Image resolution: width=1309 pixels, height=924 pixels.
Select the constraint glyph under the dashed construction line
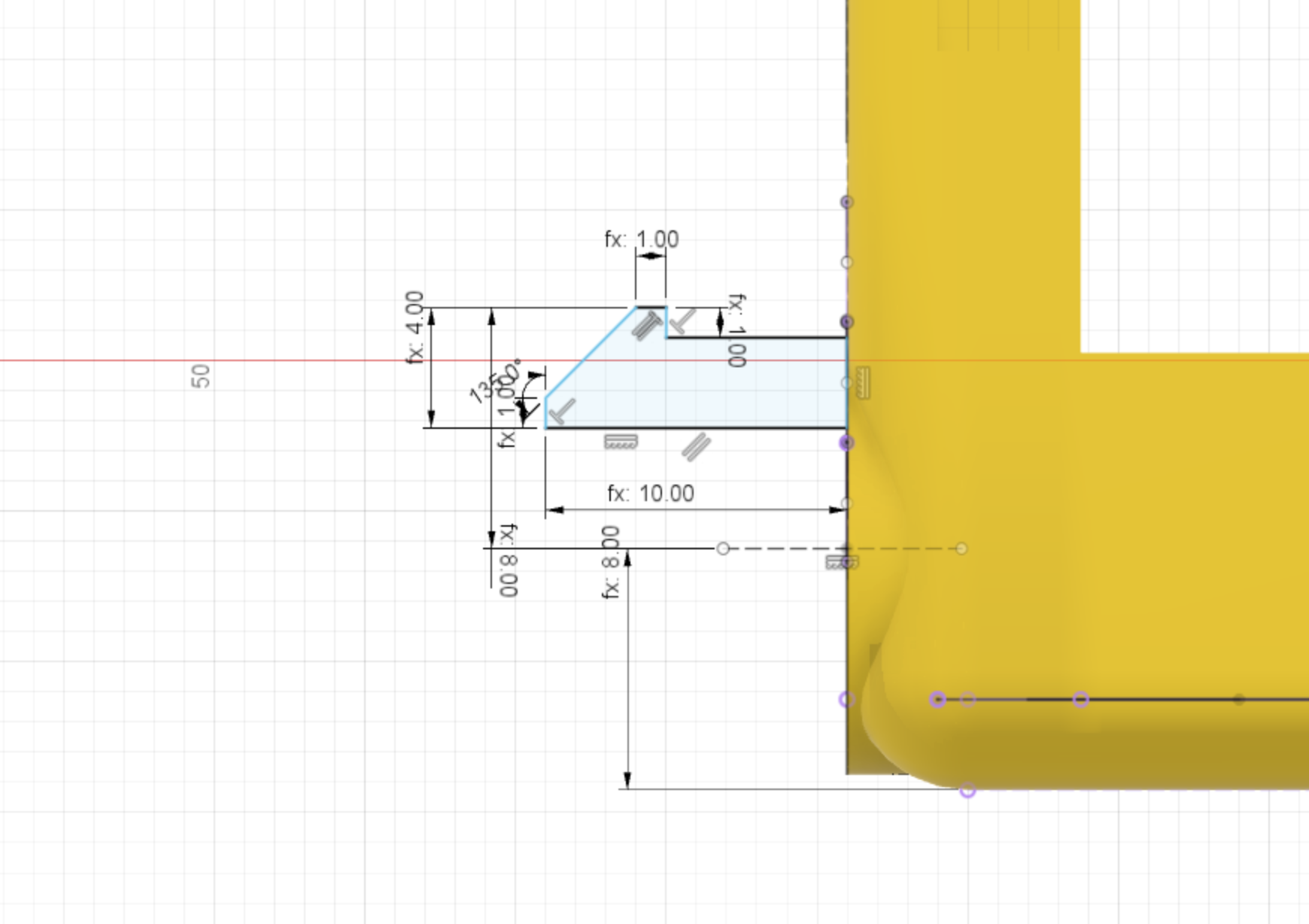(x=841, y=562)
